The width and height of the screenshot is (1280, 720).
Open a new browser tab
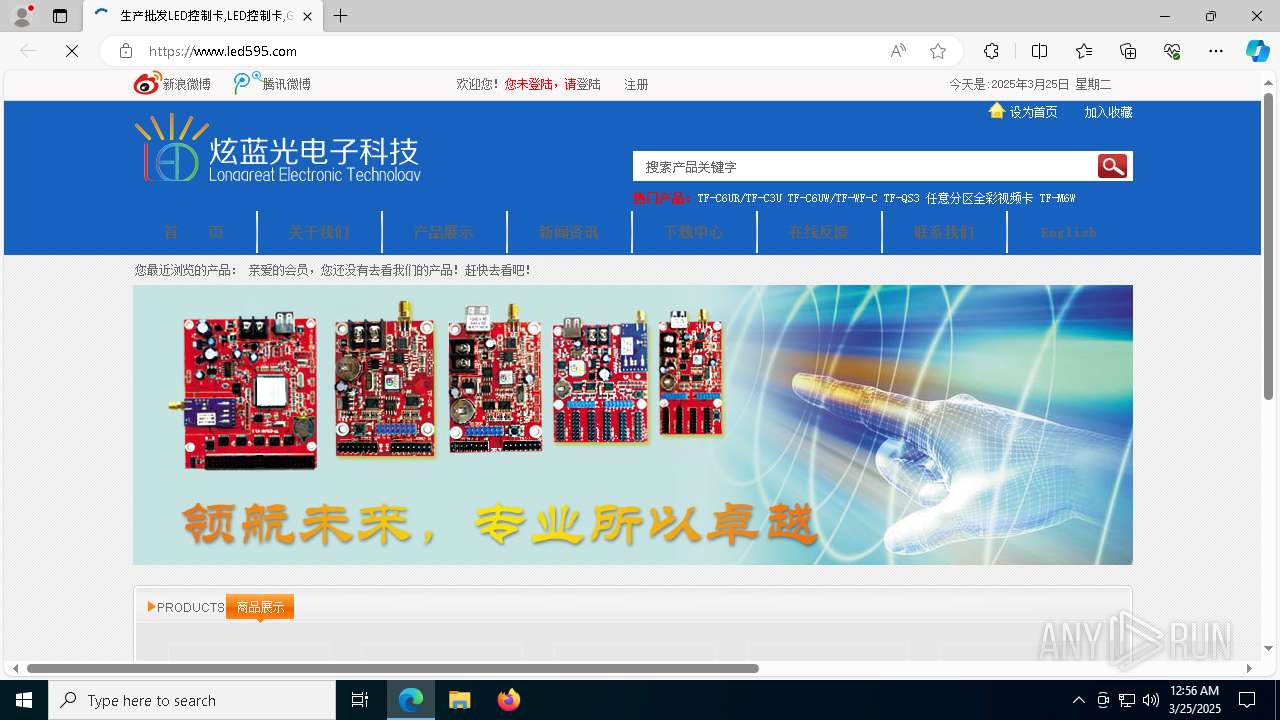tap(341, 16)
